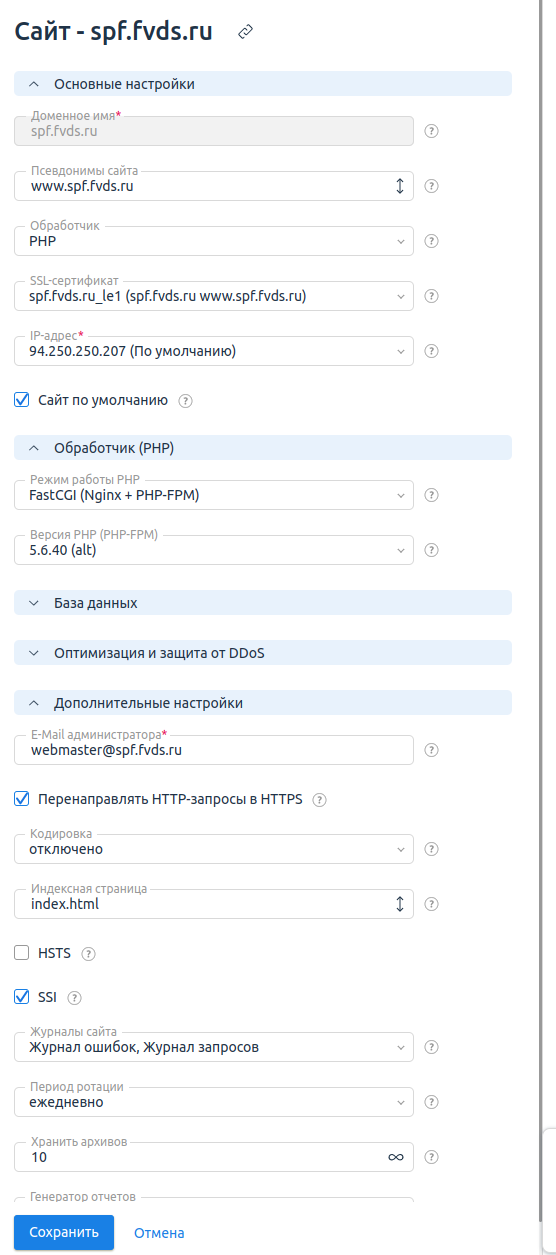
Task: Click help icon beside SSL-сертификат field
Action: pos(432,296)
